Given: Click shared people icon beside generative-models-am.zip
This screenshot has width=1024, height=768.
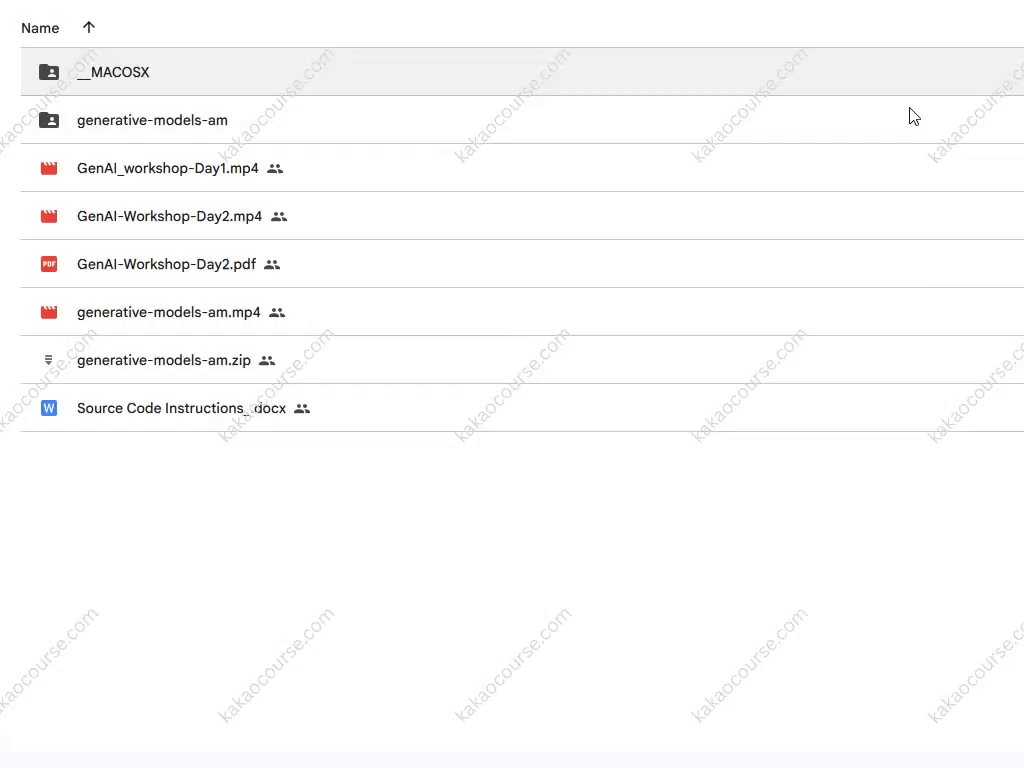Looking at the screenshot, I should (267, 360).
